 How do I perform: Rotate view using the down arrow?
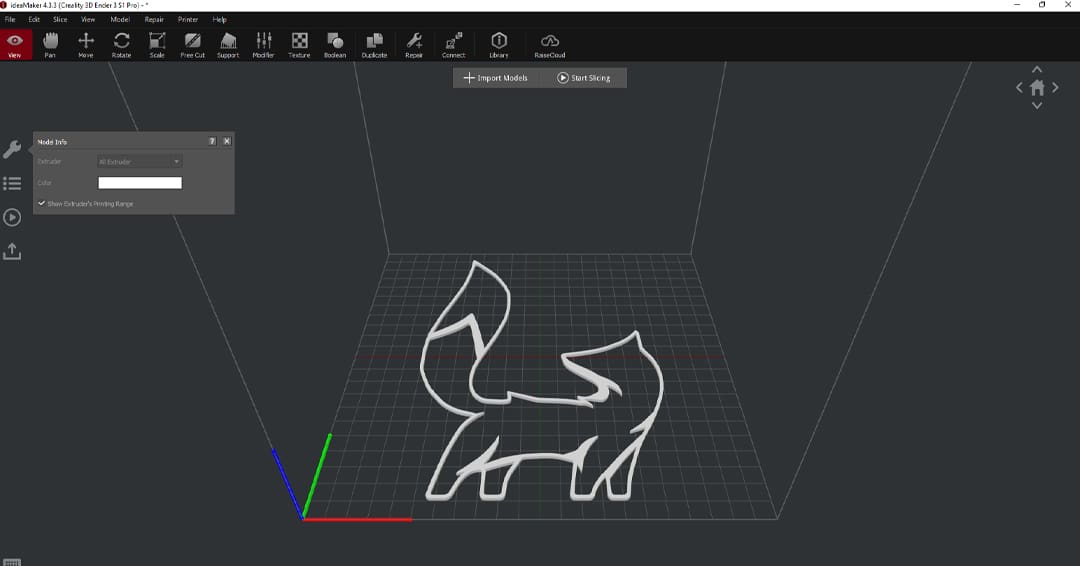[x=1037, y=105]
